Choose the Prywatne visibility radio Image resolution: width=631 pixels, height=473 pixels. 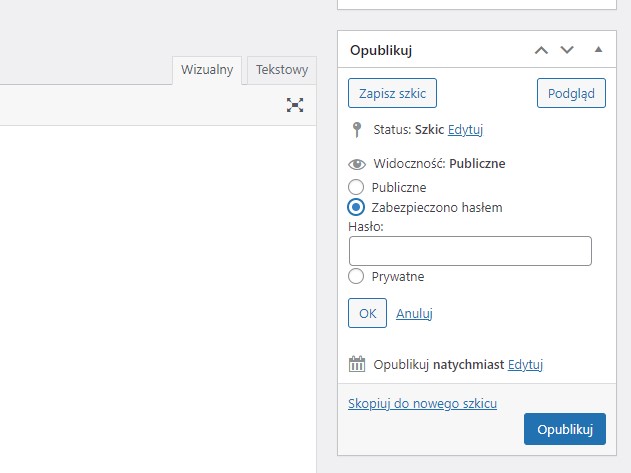pos(356,276)
